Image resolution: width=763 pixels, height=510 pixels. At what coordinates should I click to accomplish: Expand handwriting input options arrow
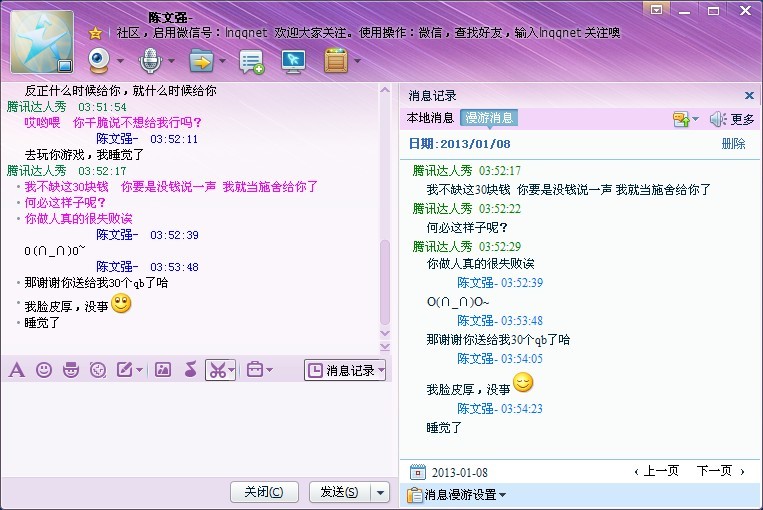coord(140,371)
